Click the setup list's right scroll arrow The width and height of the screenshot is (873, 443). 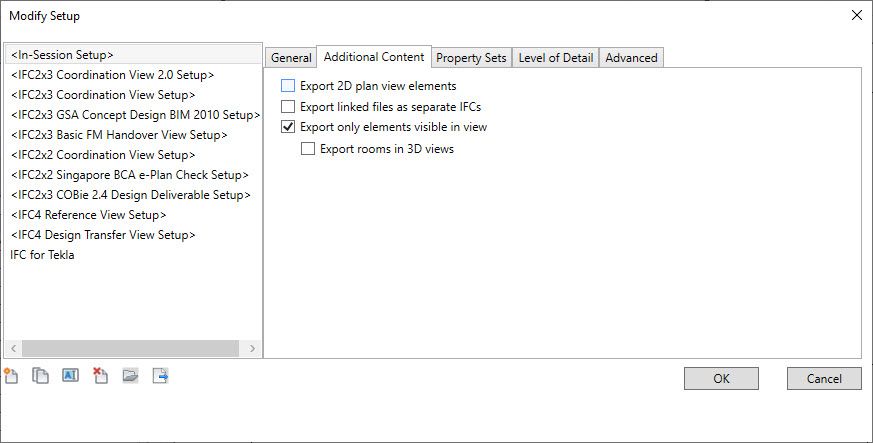tap(252, 348)
